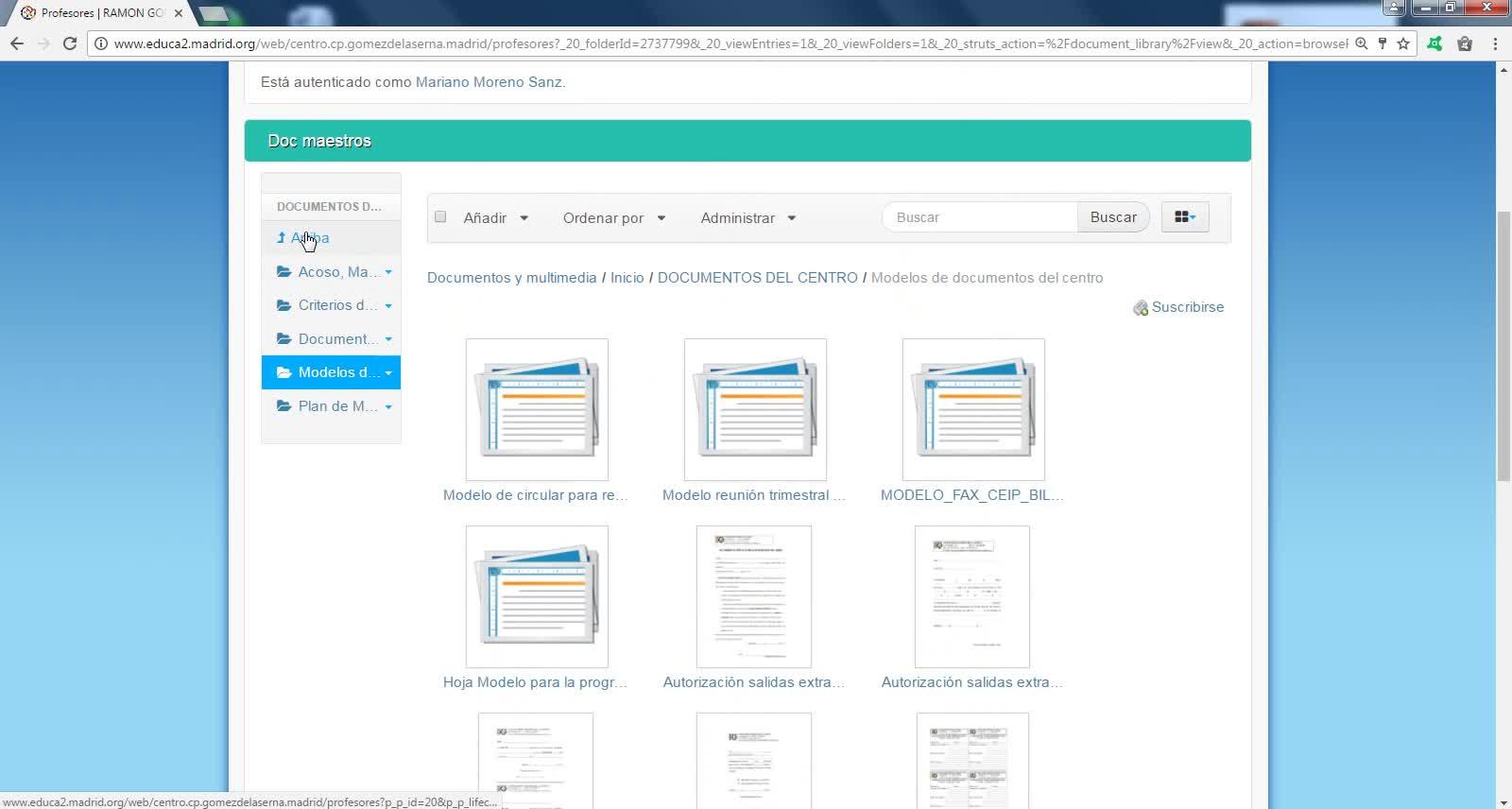Open the Chrome three-dot menu
The image size is (1512, 809).
(x=1495, y=43)
